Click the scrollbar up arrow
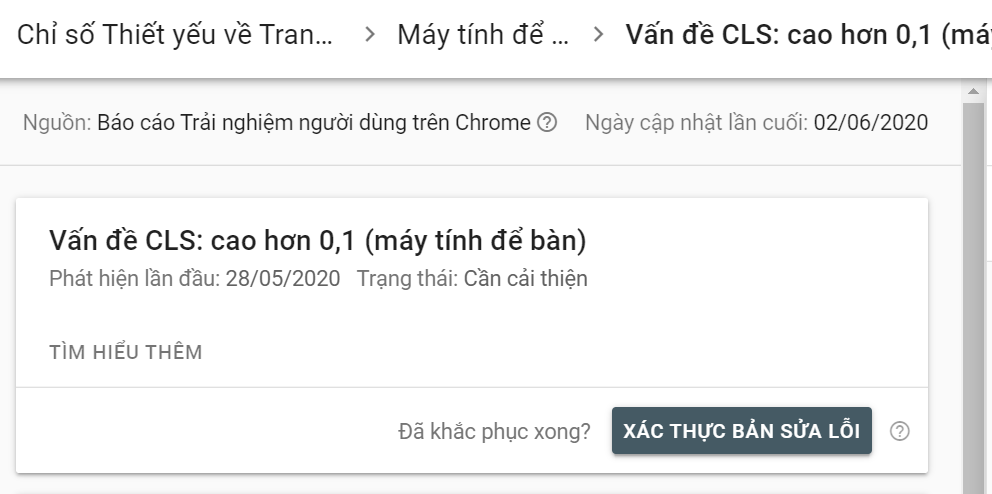Viewport: 992px width, 494px height. [x=974, y=92]
